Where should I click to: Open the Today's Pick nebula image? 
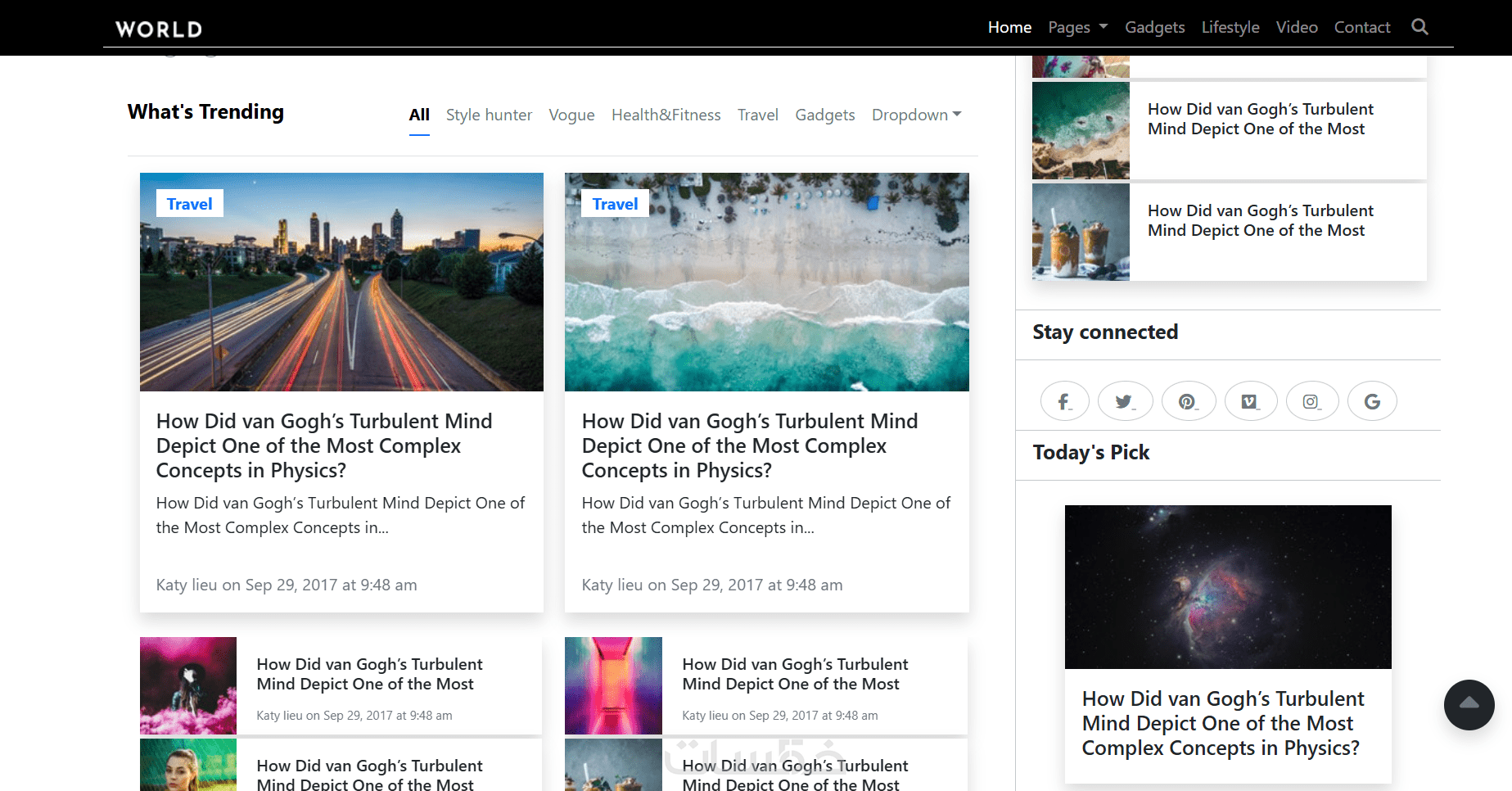[1228, 587]
